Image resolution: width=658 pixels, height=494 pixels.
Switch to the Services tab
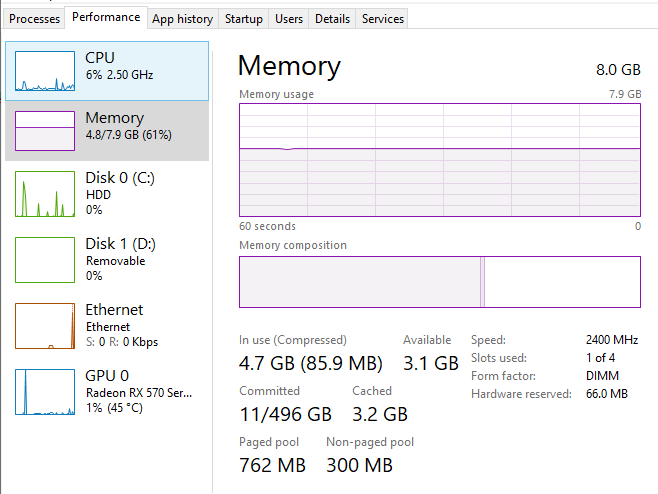click(383, 19)
